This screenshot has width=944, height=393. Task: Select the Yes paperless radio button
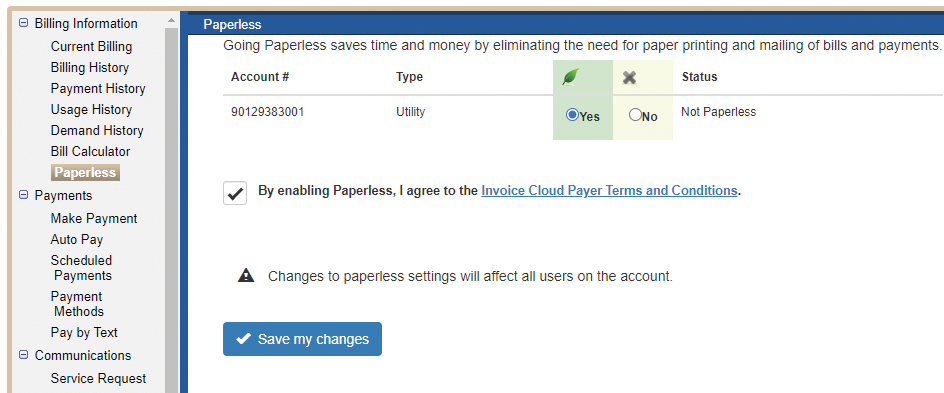pyautogui.click(x=573, y=115)
